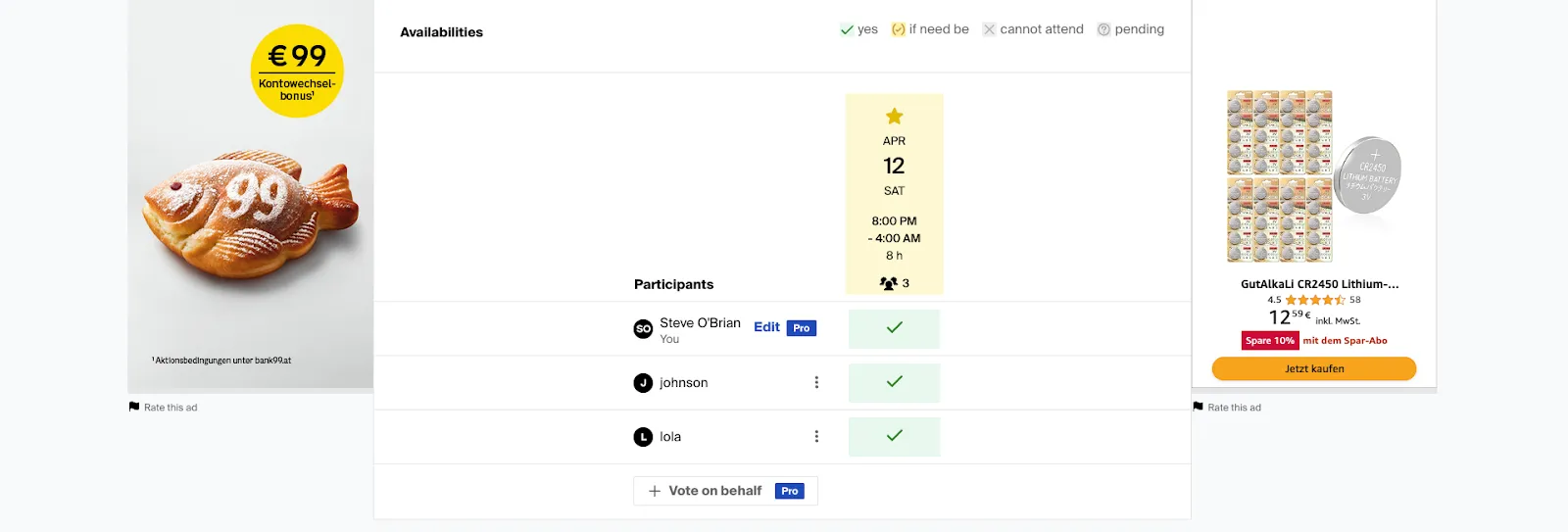This screenshot has width=1568, height=532.
Task: Click Edit next to Steve O'Brian
Action: 766,327
